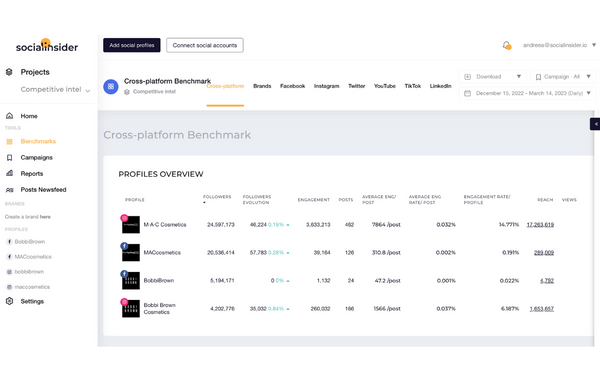This screenshot has height=381, width=600.
Task: Click the Engagement Rate/Profile column header
Action: (487, 200)
